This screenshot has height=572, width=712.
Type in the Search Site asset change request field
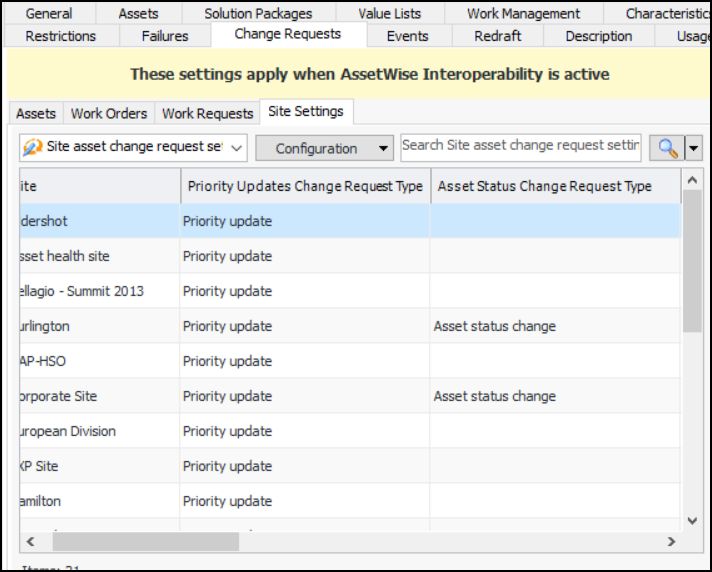click(520, 146)
